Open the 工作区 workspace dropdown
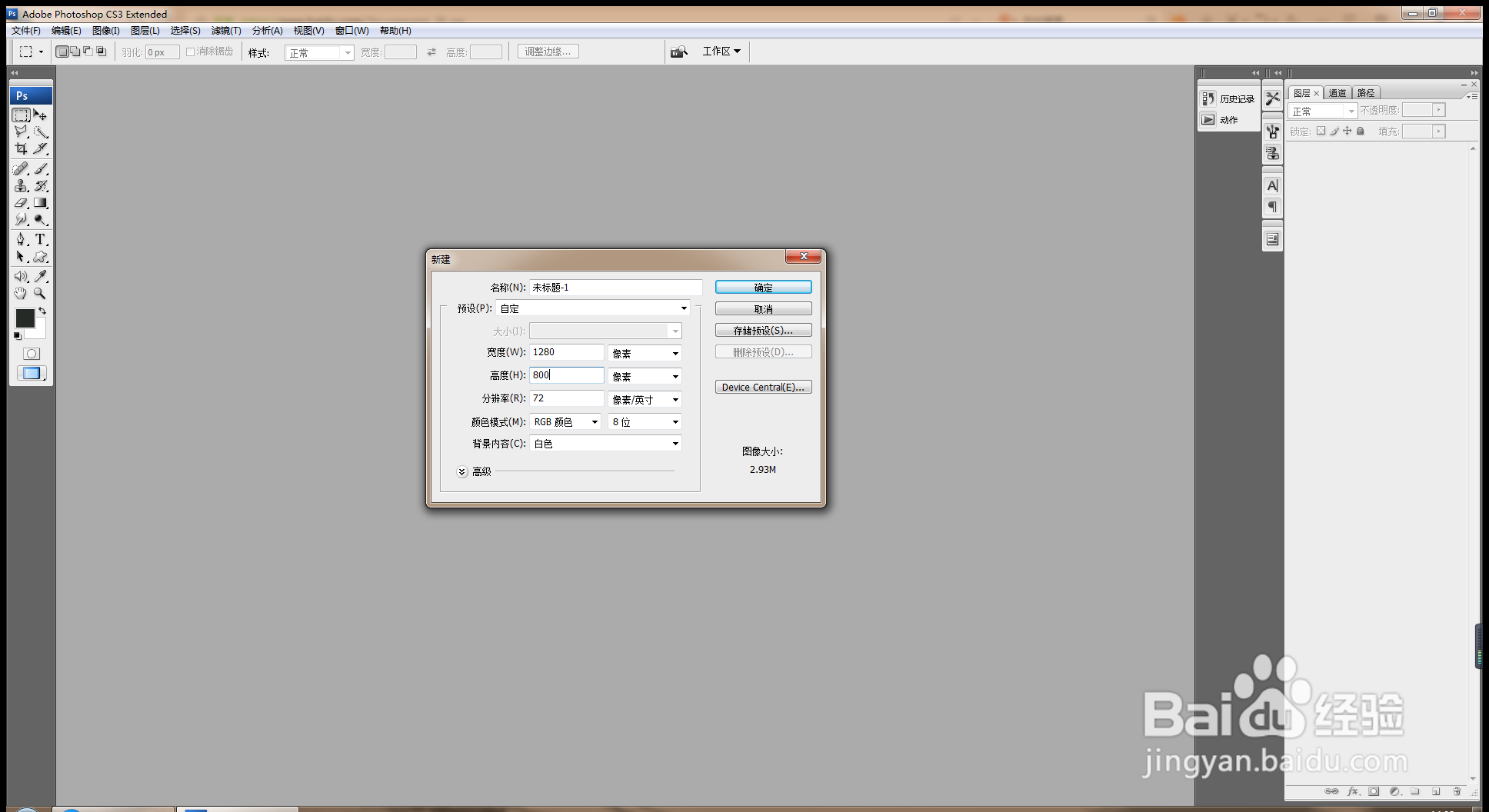The image size is (1489, 812). pyautogui.click(x=721, y=52)
